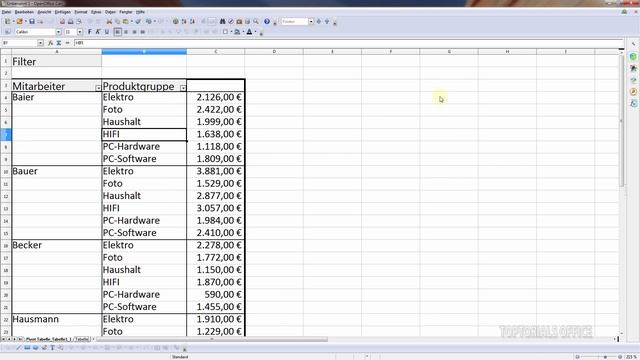Image resolution: width=640 pixels, height=360 pixels.
Task: Open the Datei menu
Action: pyautogui.click(x=6, y=12)
